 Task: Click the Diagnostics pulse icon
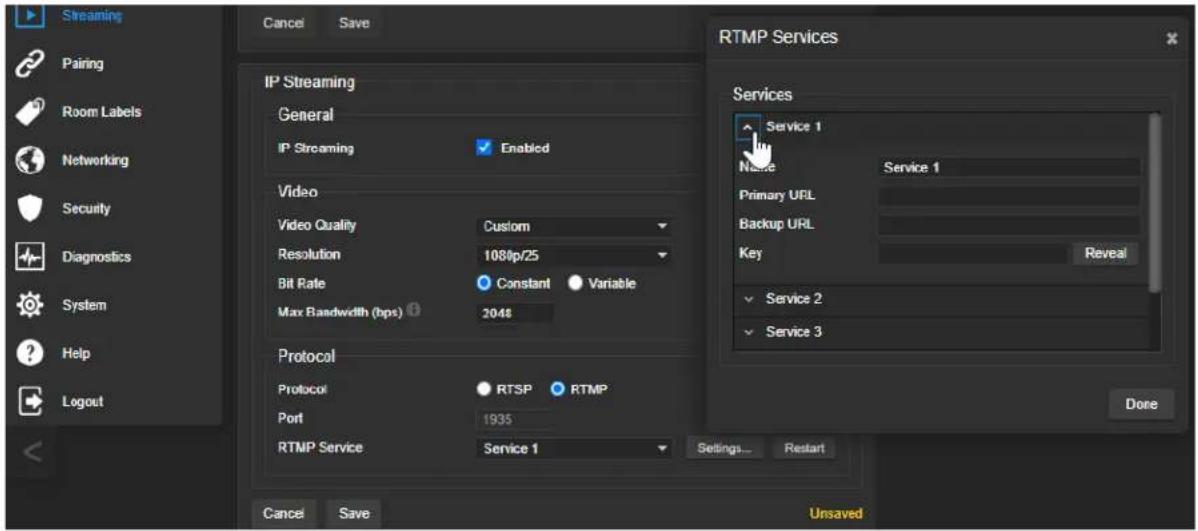(x=28, y=257)
